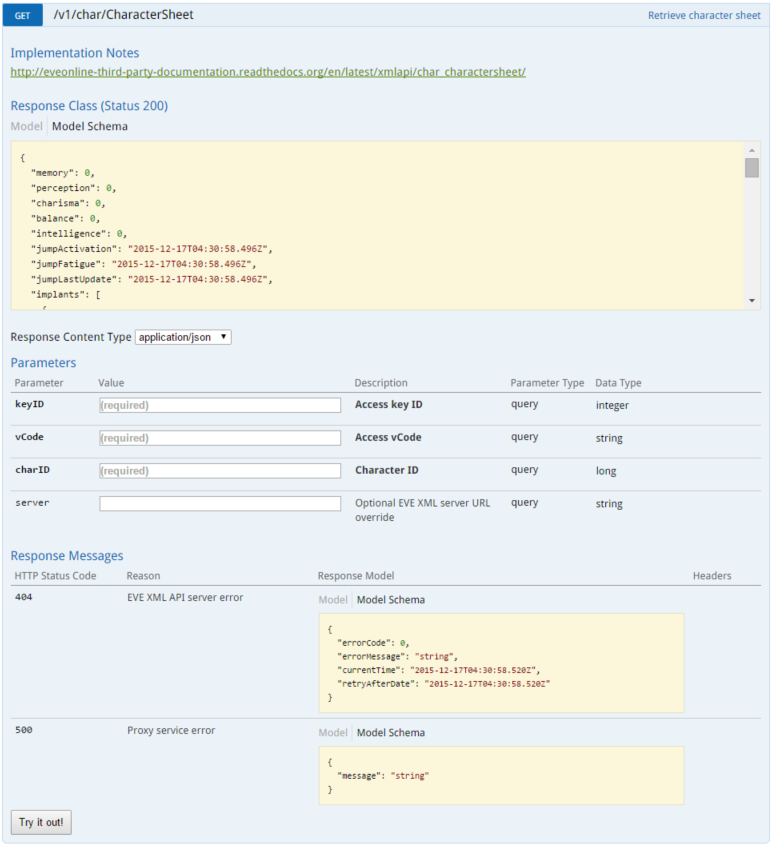Screen dimensions: 775x849
Task: Select the Model tab for the 404 response
Action: (x=333, y=600)
